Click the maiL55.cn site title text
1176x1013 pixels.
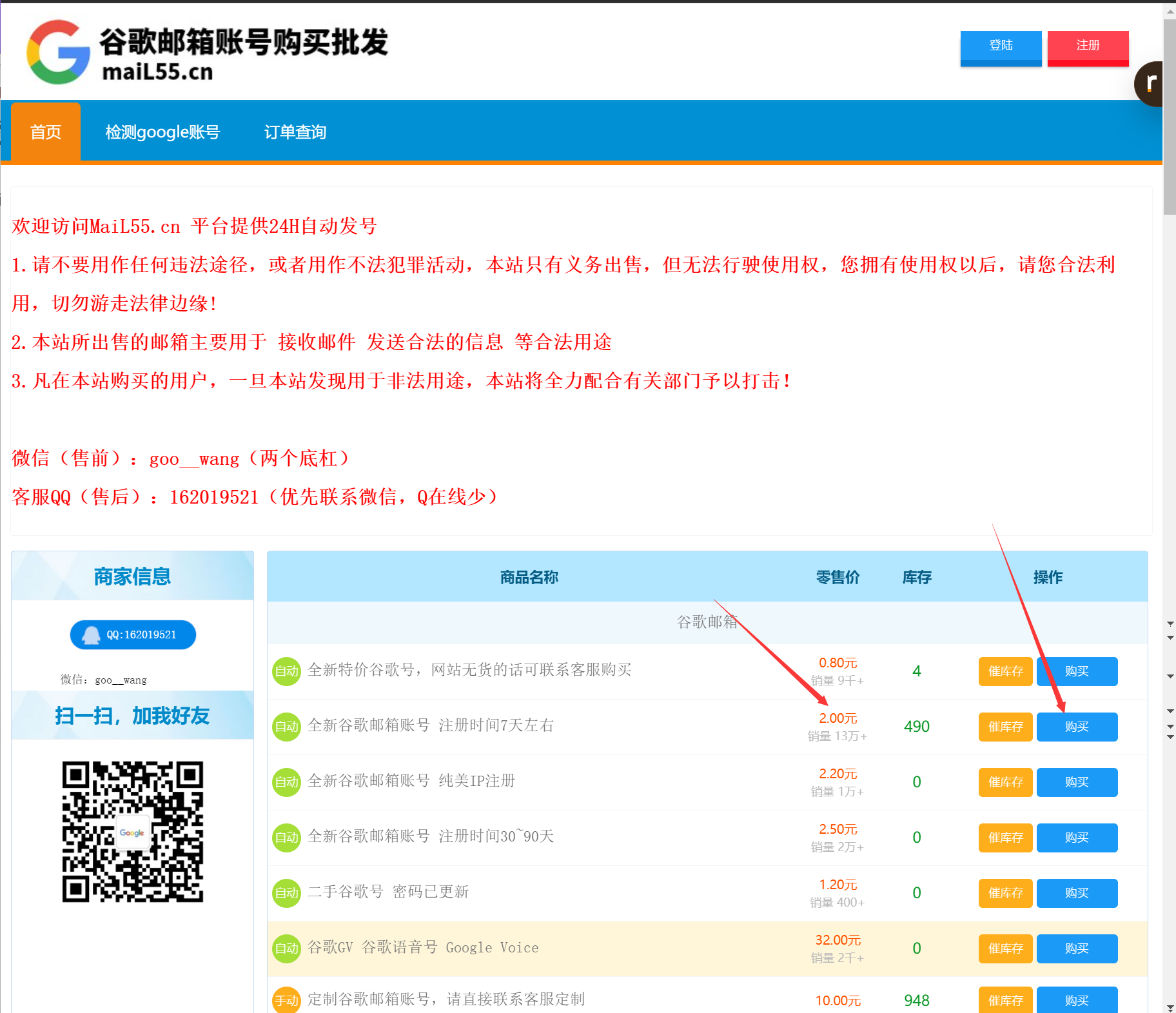tap(157, 72)
